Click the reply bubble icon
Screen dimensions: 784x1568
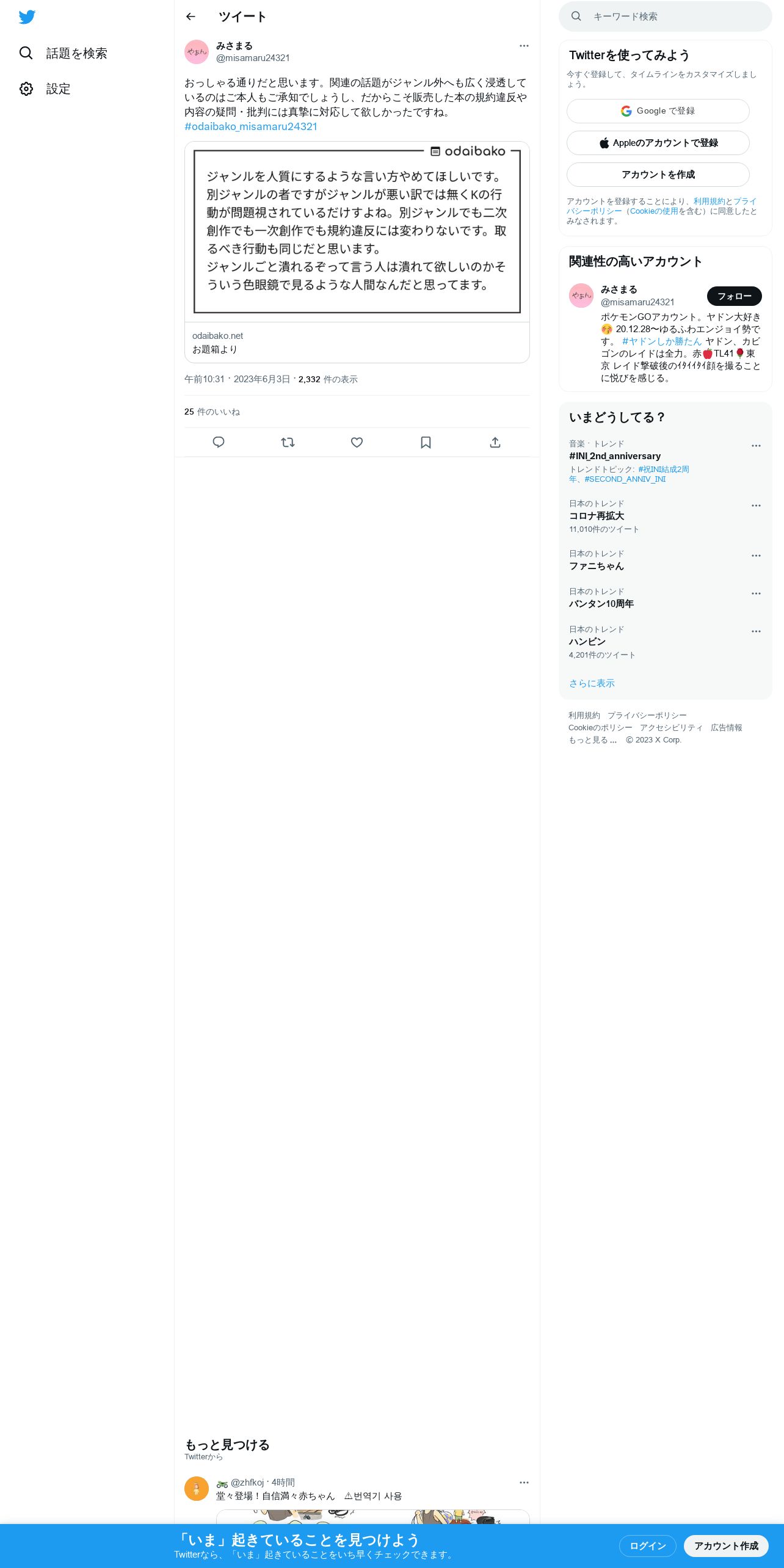(x=219, y=442)
